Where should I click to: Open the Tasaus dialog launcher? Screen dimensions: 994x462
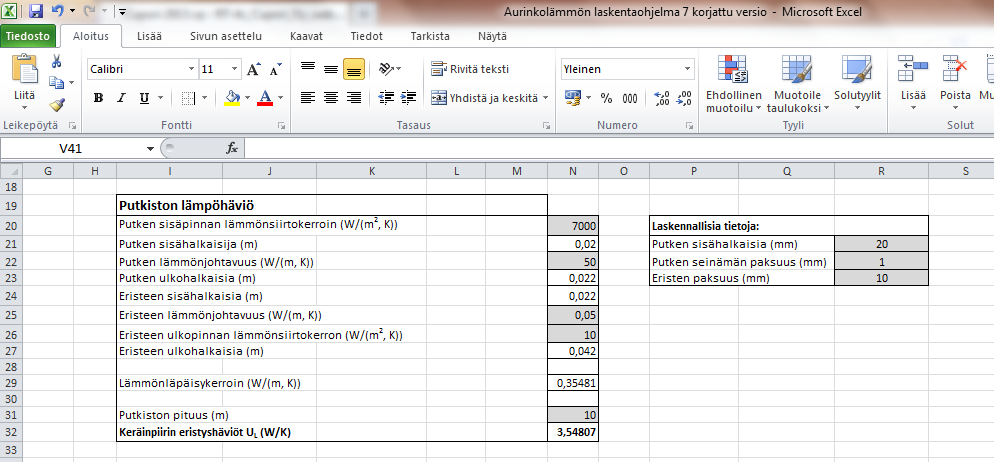[x=546, y=126]
